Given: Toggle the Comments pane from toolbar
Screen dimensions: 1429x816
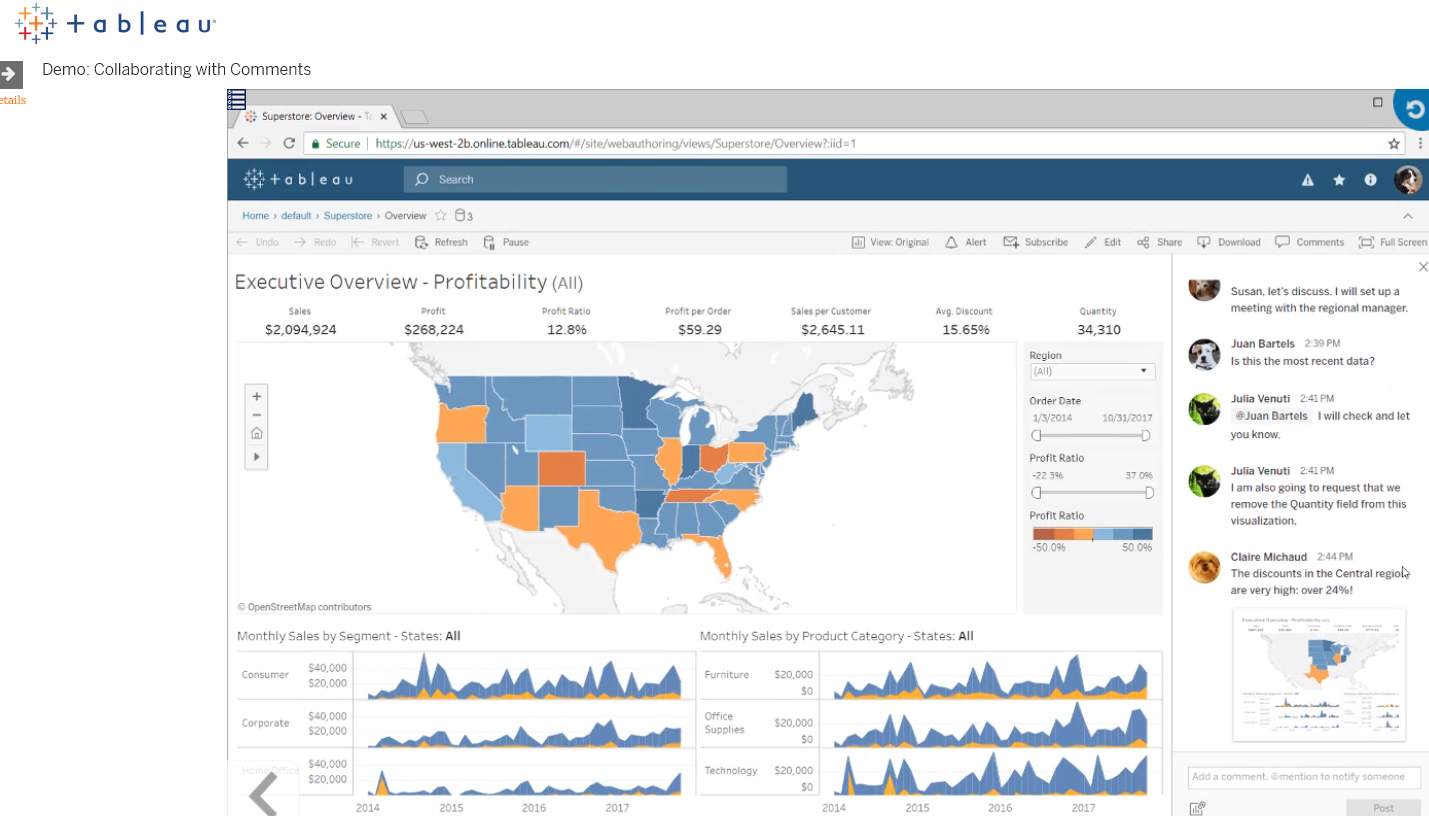Looking at the screenshot, I should click(x=1310, y=242).
